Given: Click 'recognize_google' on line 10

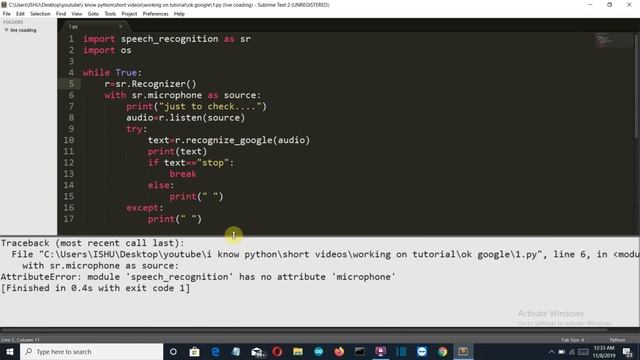Looking at the screenshot, I should point(229,140).
